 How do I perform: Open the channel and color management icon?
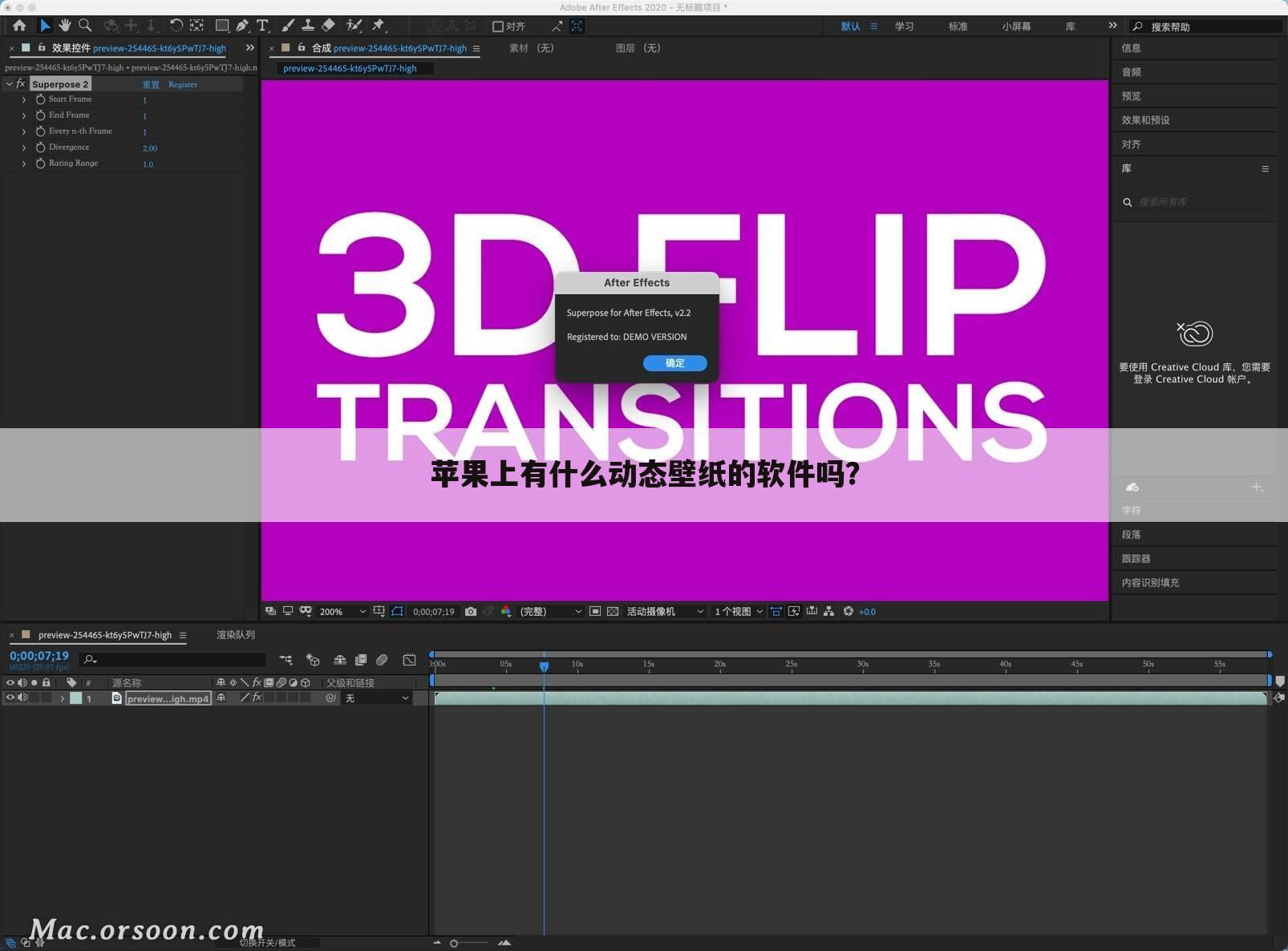pos(505,611)
